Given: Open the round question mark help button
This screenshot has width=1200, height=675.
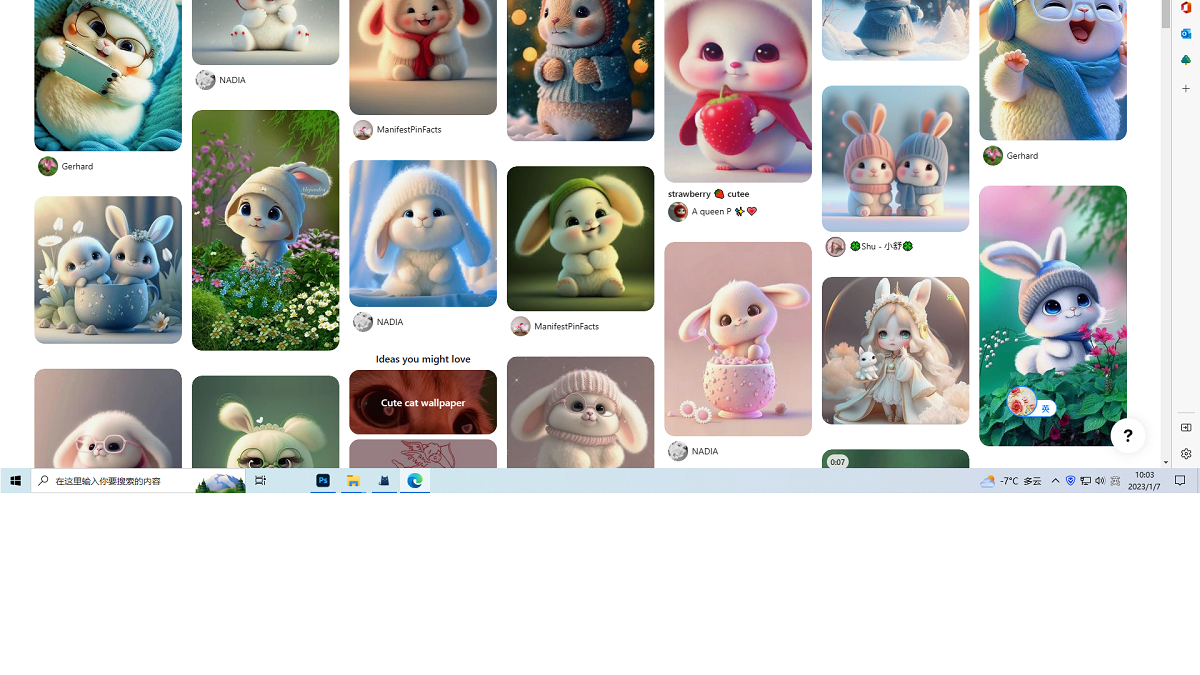Looking at the screenshot, I should pyautogui.click(x=1127, y=435).
